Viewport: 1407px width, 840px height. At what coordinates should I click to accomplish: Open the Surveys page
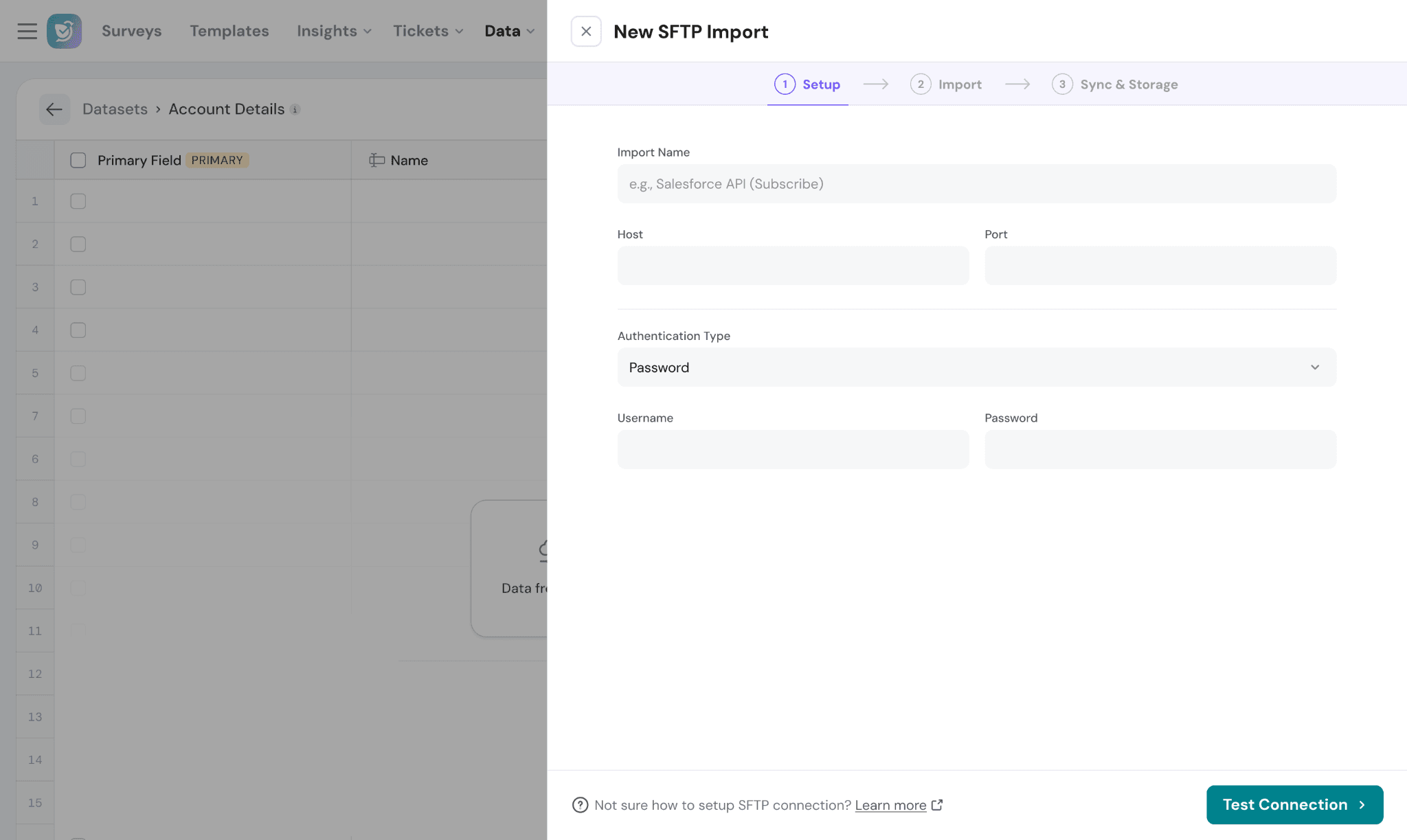point(132,31)
